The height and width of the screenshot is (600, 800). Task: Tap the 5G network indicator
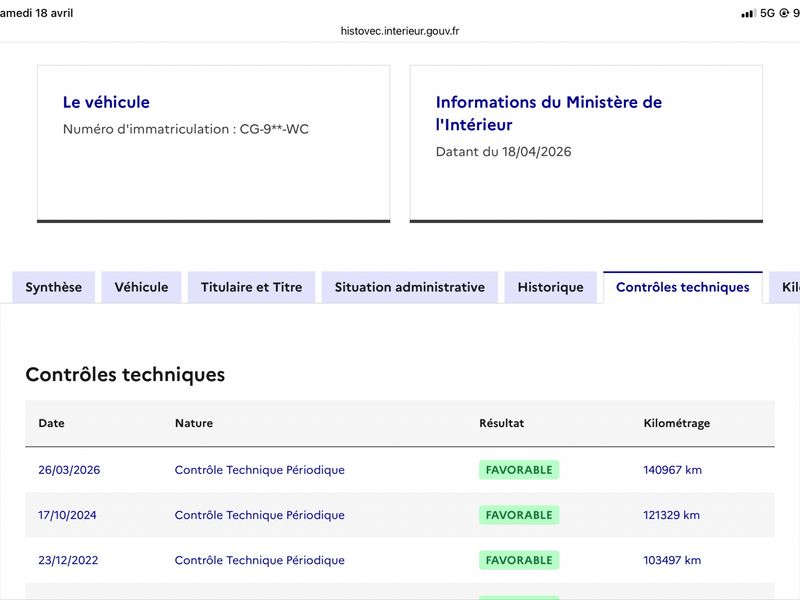[x=767, y=13]
